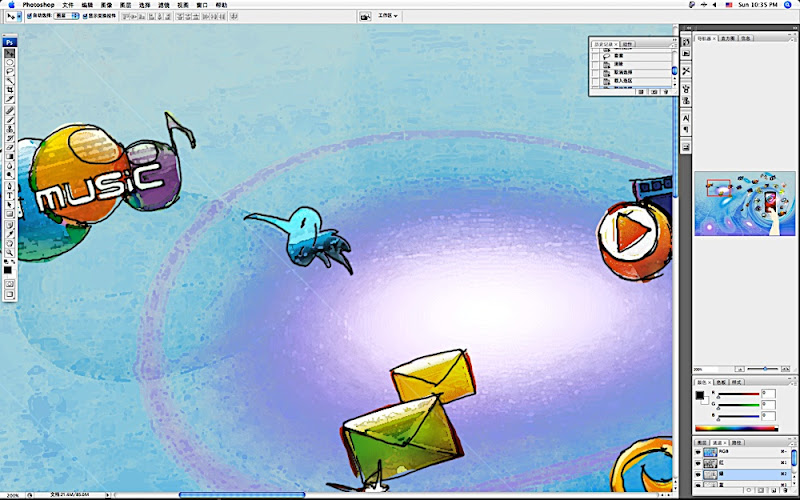Set history brush source beside 取消选择
Viewport: 800px width, 500px height.
point(595,73)
